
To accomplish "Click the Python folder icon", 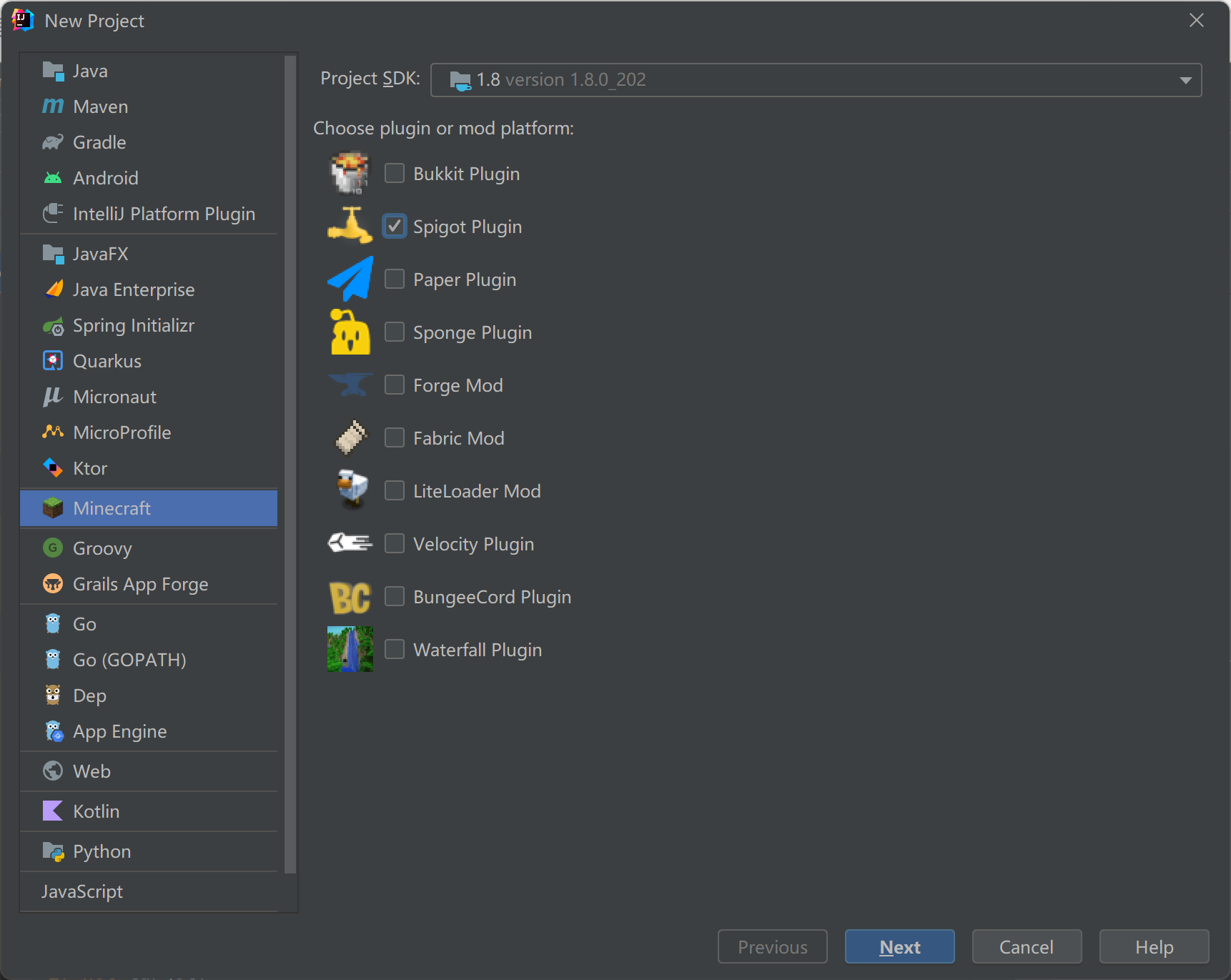I will [x=53, y=851].
